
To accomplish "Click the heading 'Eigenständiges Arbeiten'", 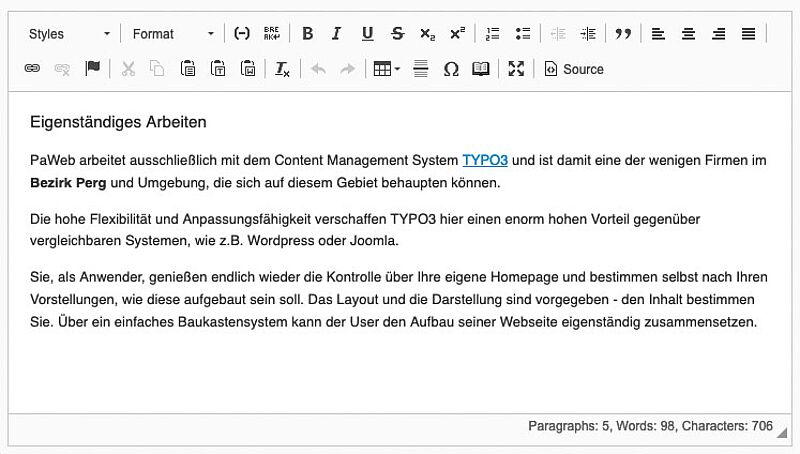I will point(118,122).
